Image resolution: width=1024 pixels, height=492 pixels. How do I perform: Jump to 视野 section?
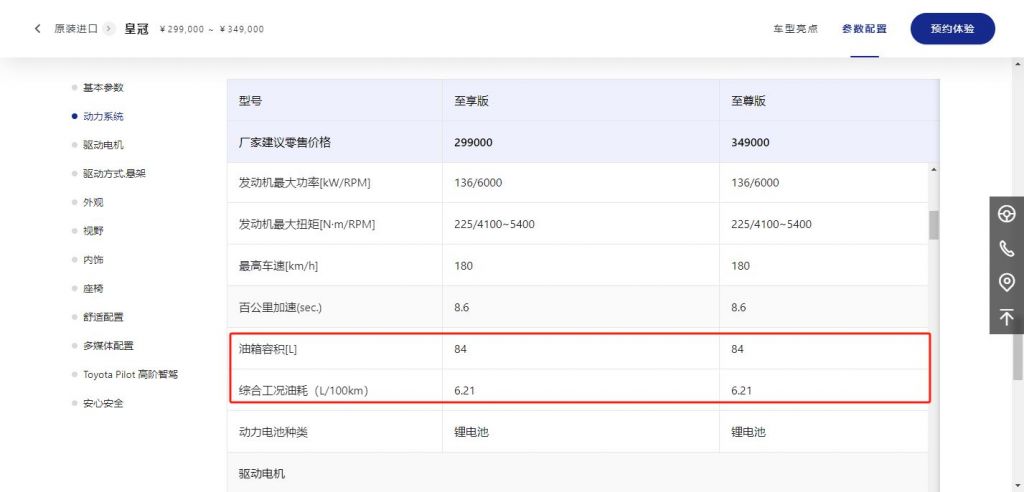pyautogui.click(x=93, y=231)
